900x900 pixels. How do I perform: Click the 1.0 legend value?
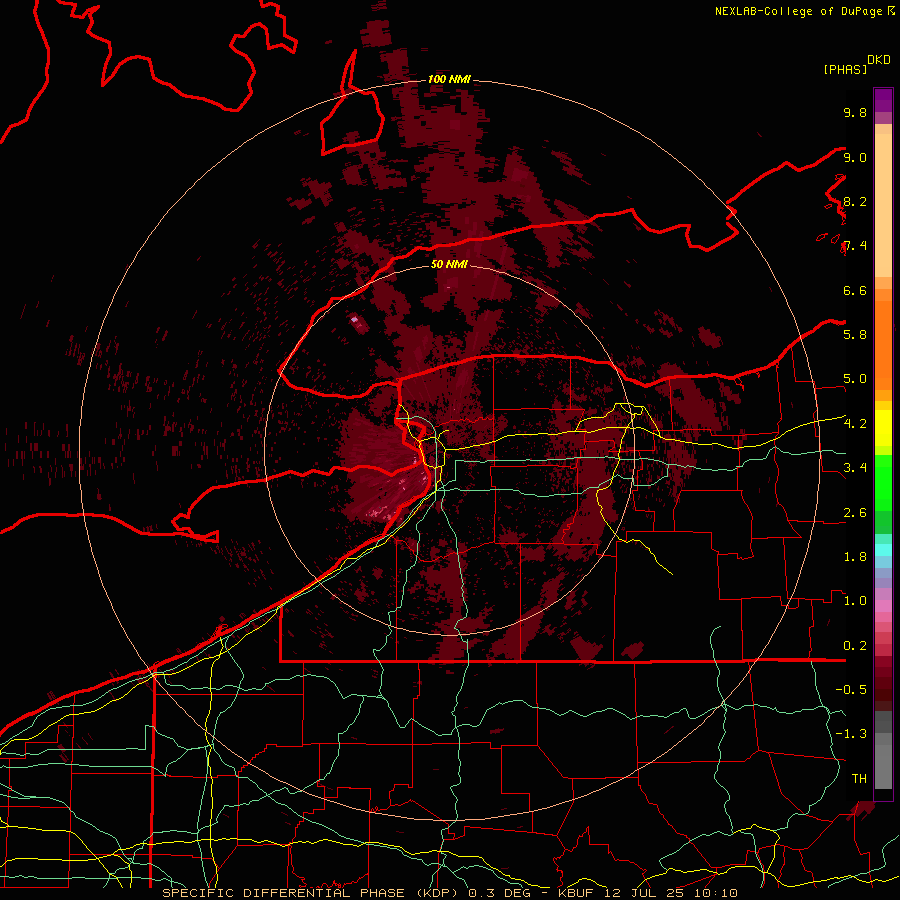(x=855, y=601)
